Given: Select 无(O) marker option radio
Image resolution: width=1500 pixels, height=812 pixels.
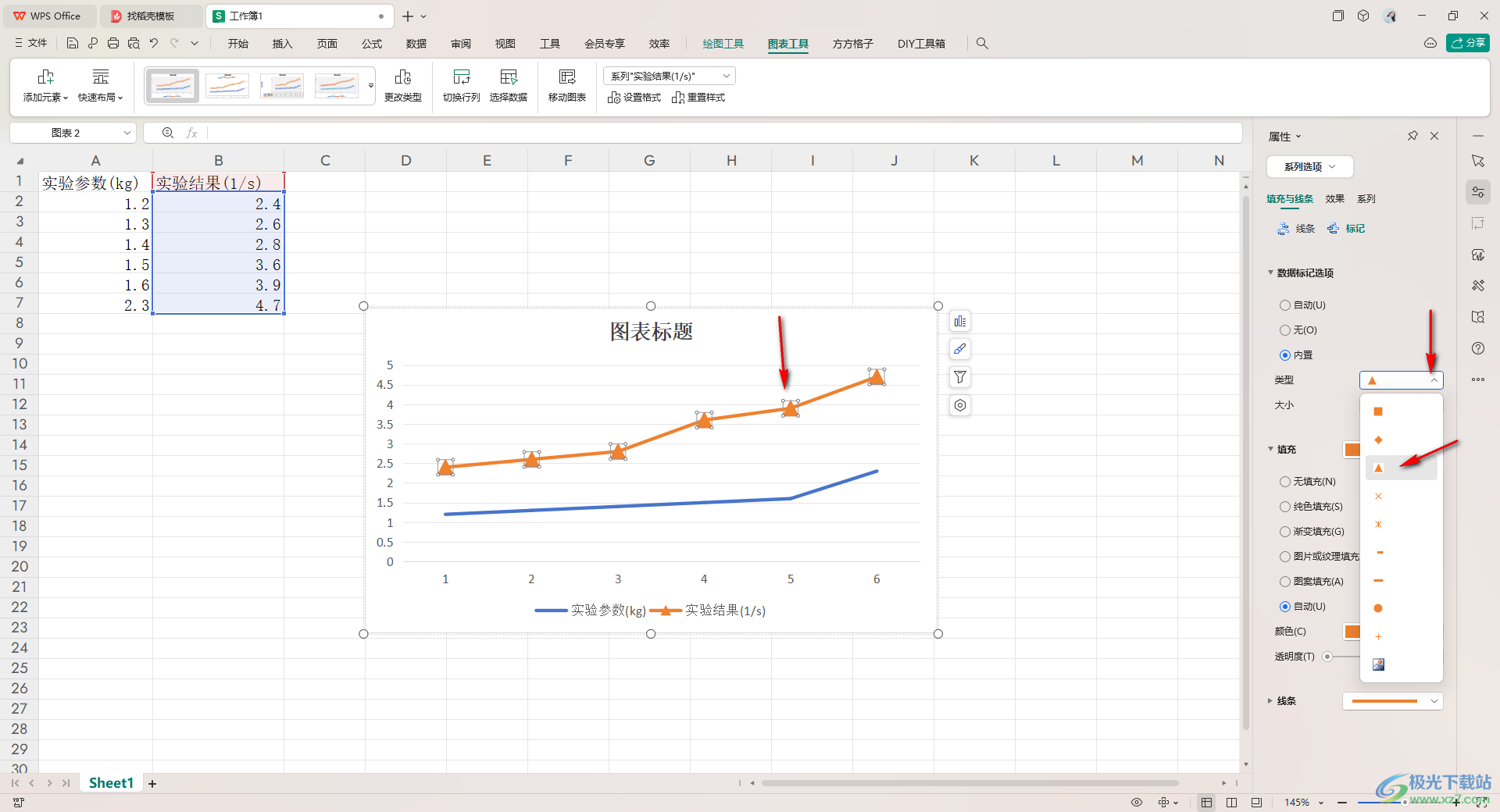Looking at the screenshot, I should click(1285, 330).
